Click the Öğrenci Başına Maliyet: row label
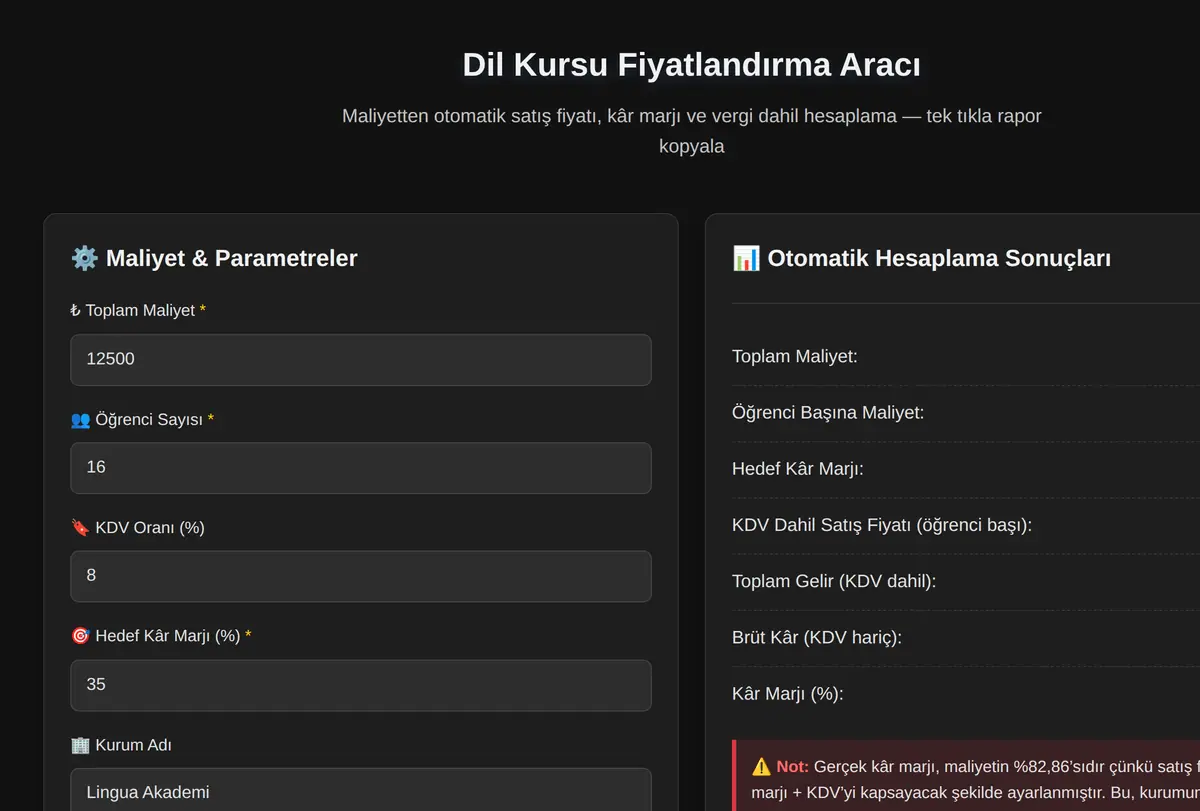Image resolution: width=1200 pixels, height=811 pixels. tap(828, 412)
